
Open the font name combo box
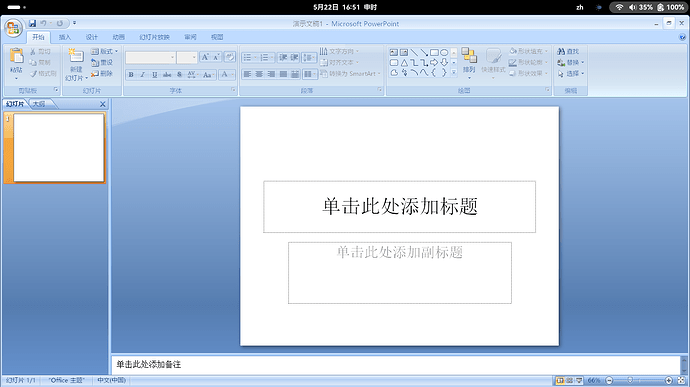coord(150,57)
